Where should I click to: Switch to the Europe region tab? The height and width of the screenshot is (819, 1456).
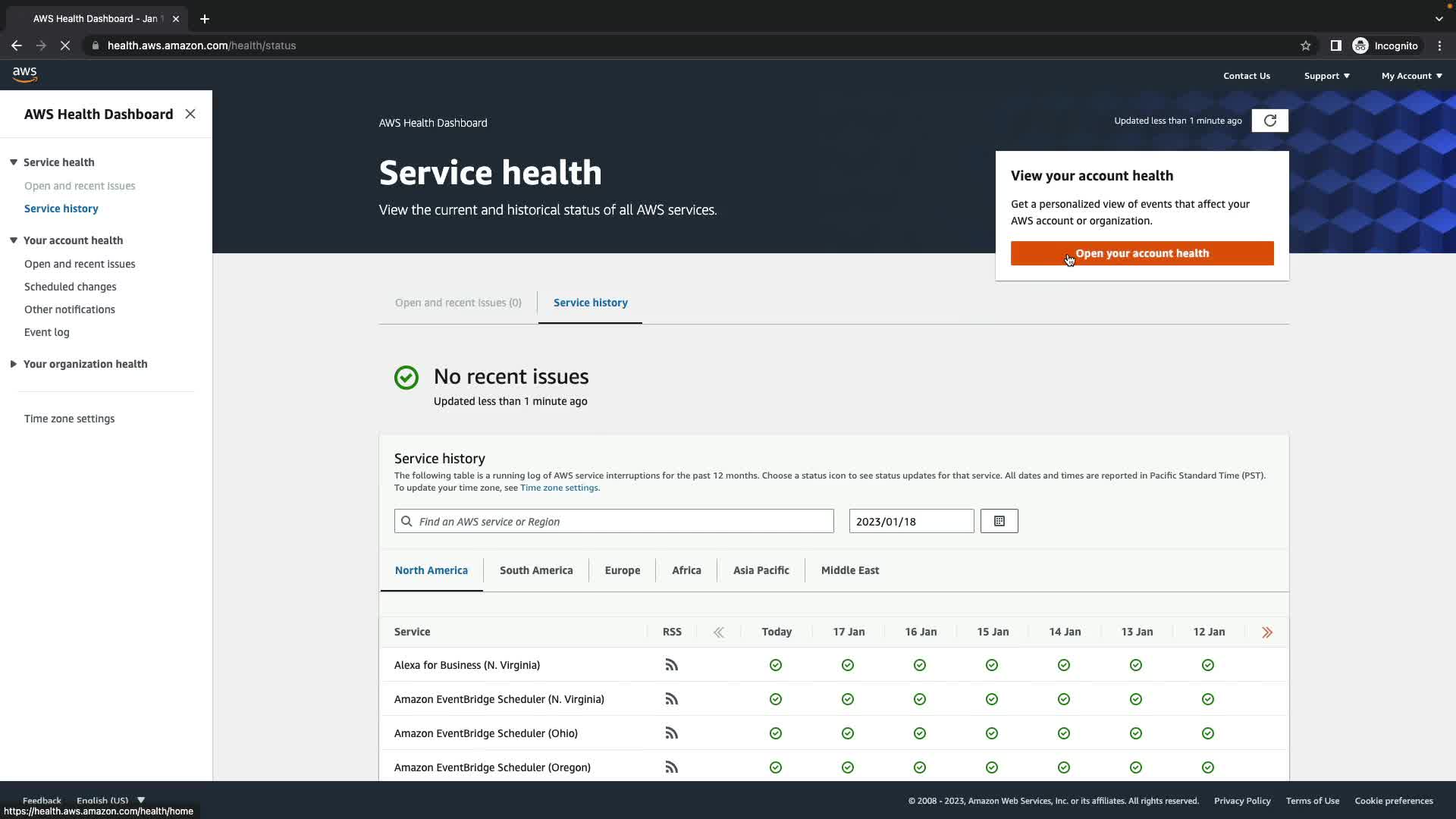tap(622, 570)
